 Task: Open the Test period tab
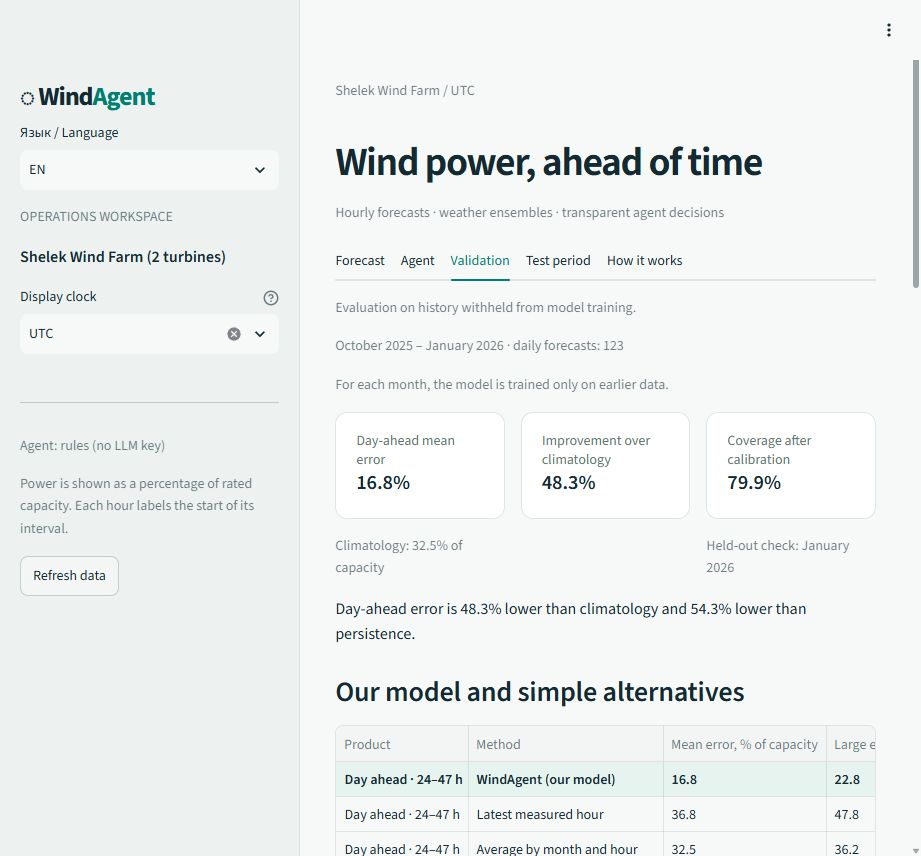(x=558, y=260)
